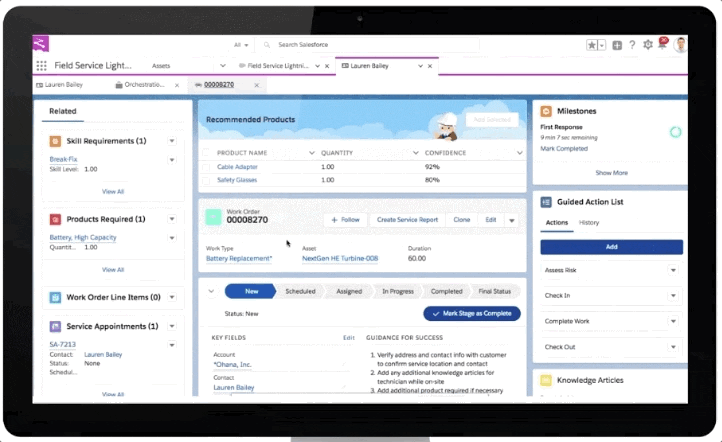Click Mark Stage as Complete button
722x442 pixels.
[x=472, y=314]
